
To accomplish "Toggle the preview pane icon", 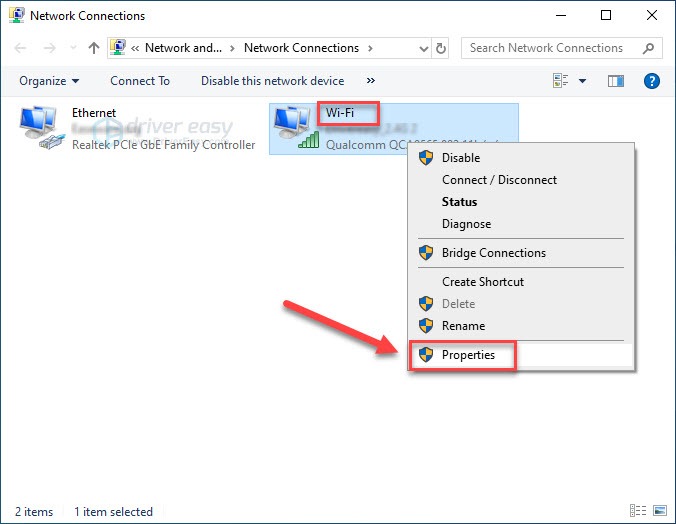I will [x=617, y=81].
